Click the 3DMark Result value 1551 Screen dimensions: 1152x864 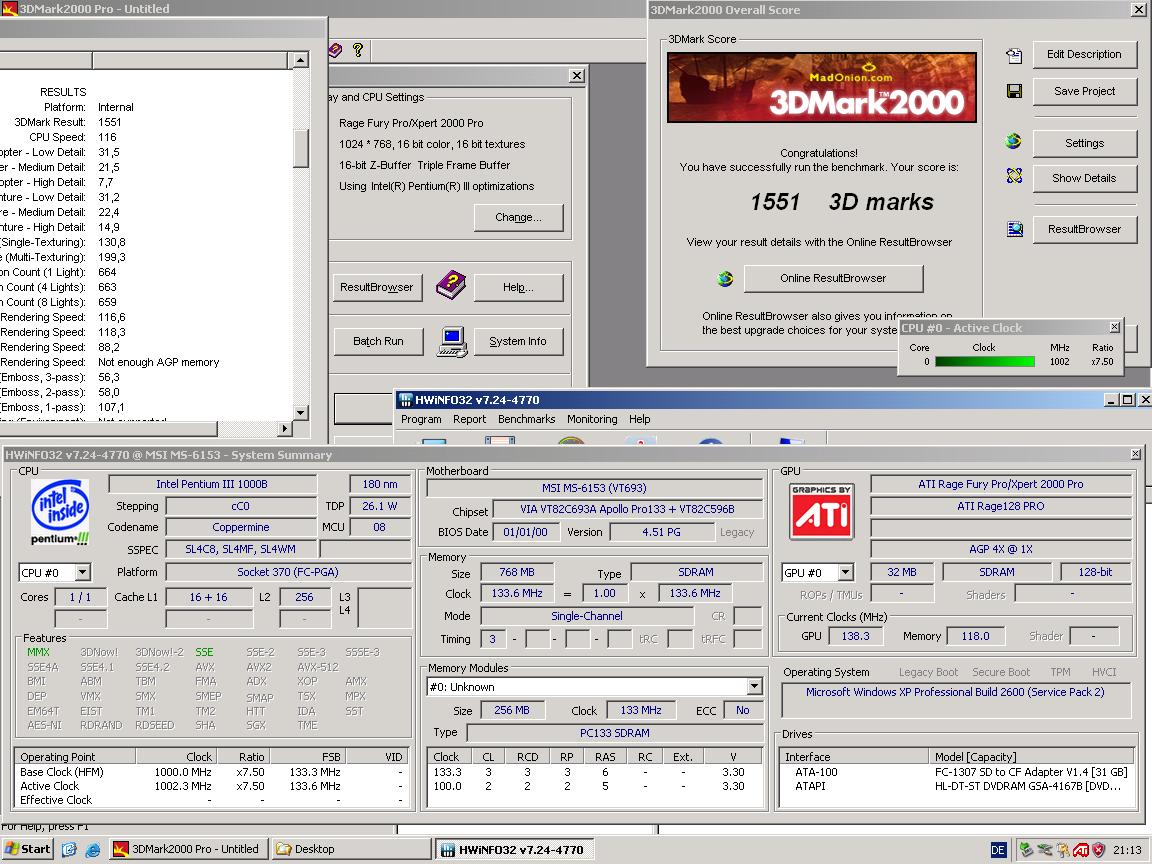(x=109, y=122)
